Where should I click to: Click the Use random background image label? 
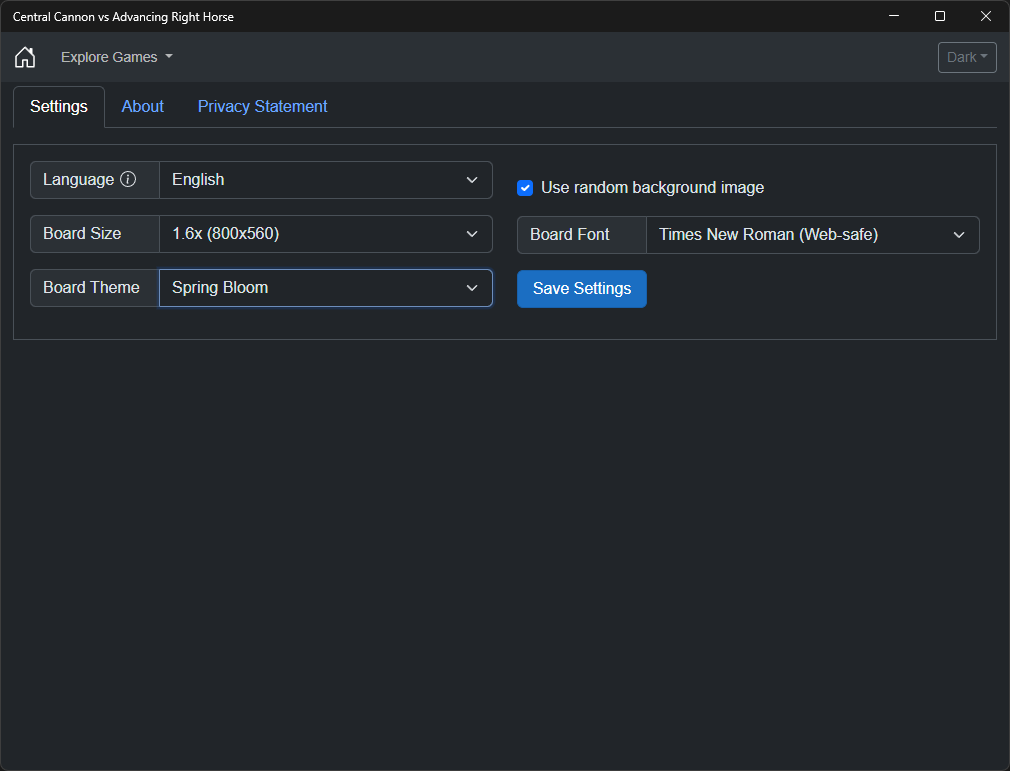(x=652, y=188)
